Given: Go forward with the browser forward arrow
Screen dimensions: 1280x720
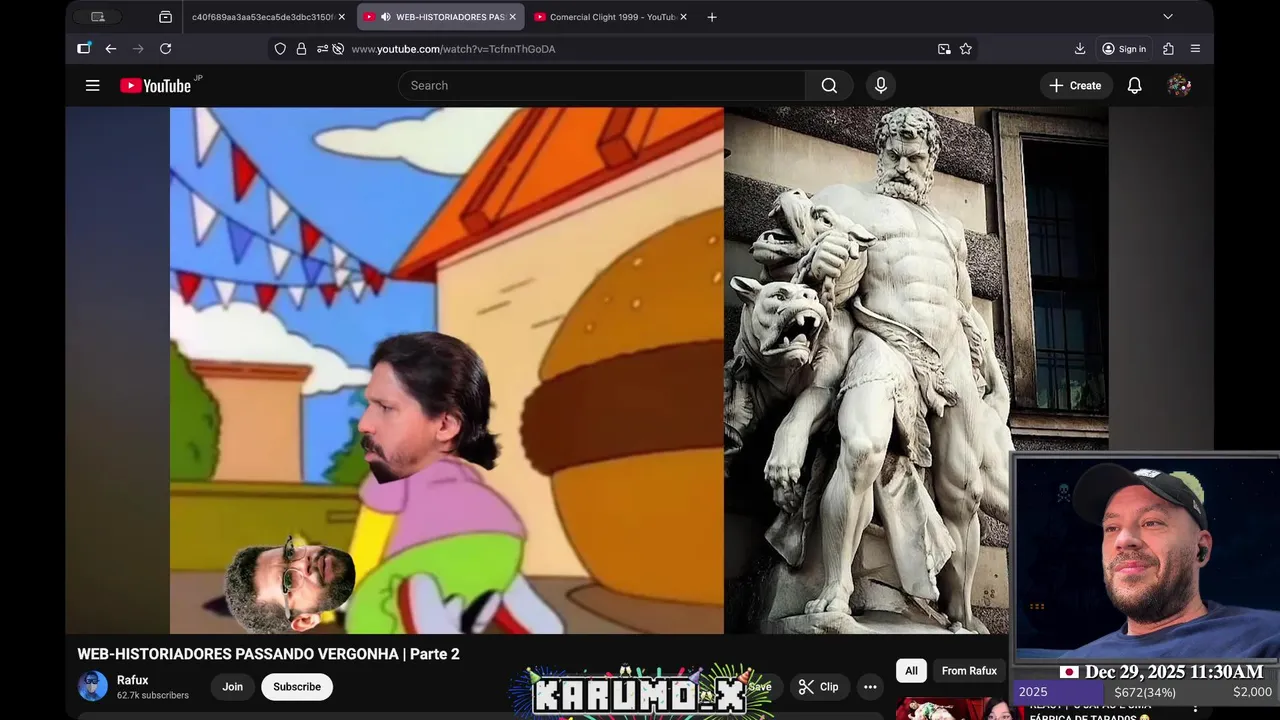Looking at the screenshot, I should [138, 48].
